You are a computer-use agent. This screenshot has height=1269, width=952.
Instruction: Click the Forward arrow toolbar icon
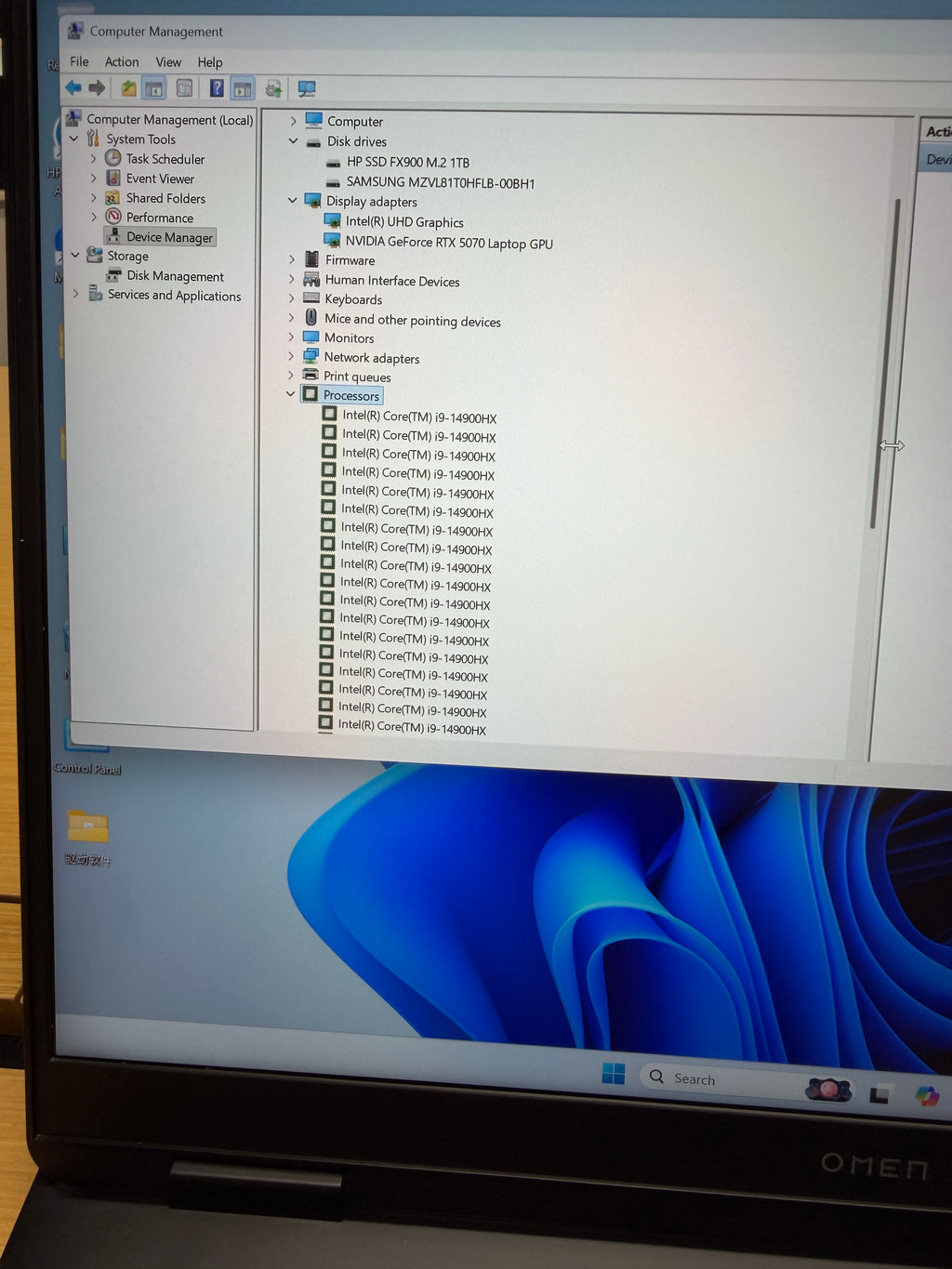click(97, 88)
